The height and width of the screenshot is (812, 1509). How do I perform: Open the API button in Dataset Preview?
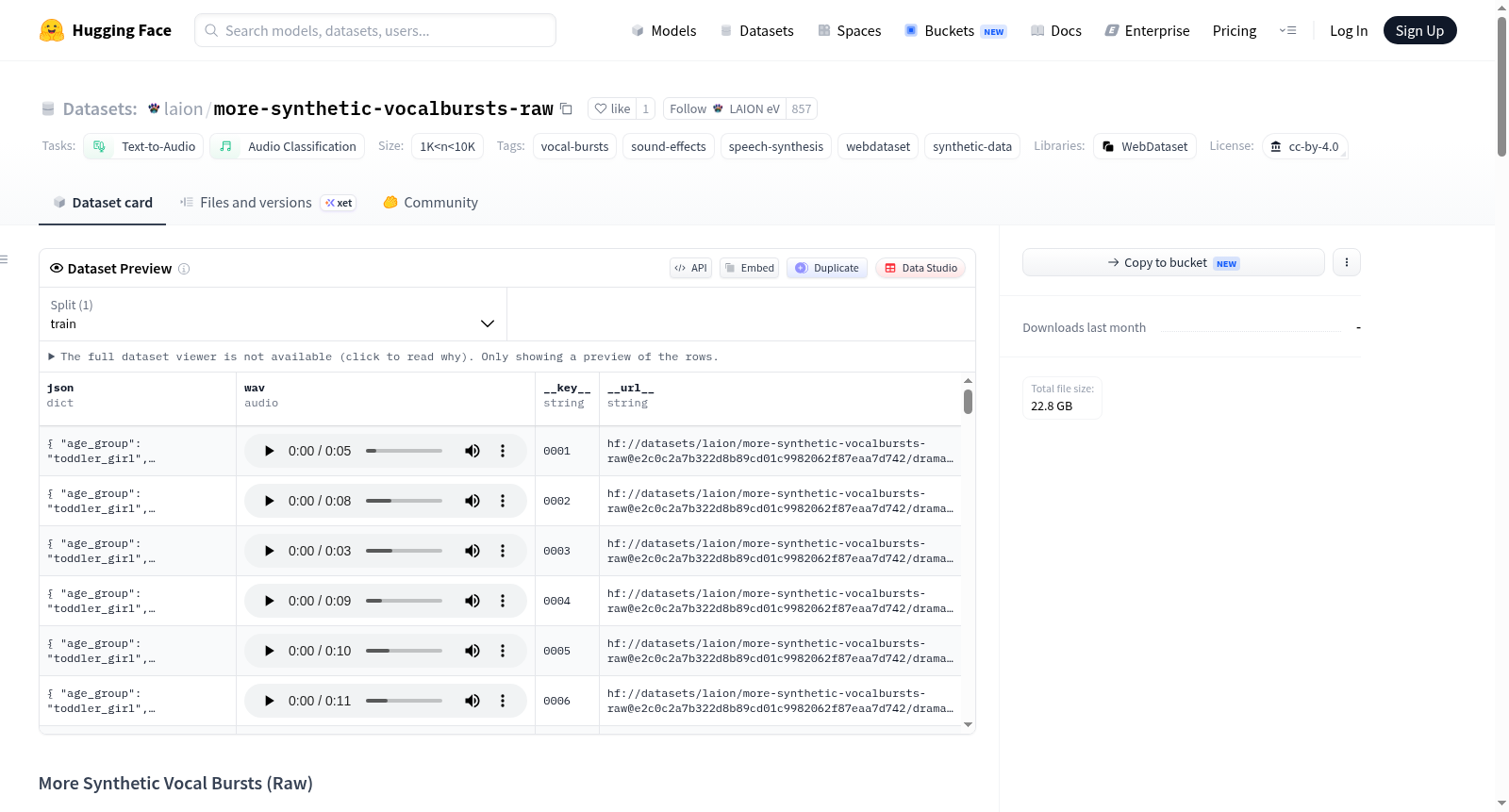(690, 268)
